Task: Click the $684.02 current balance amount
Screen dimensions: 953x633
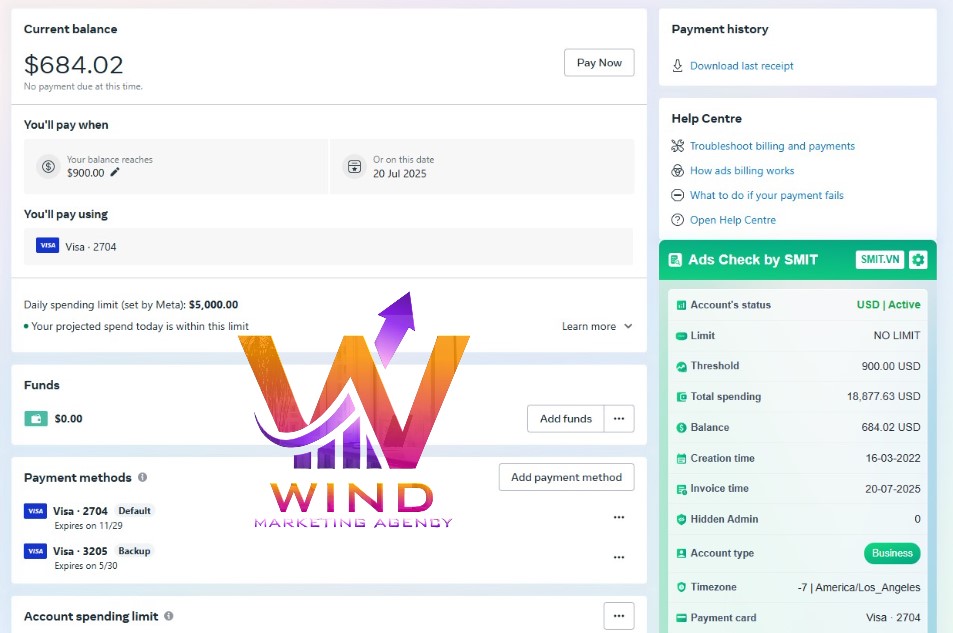Action: coord(74,64)
